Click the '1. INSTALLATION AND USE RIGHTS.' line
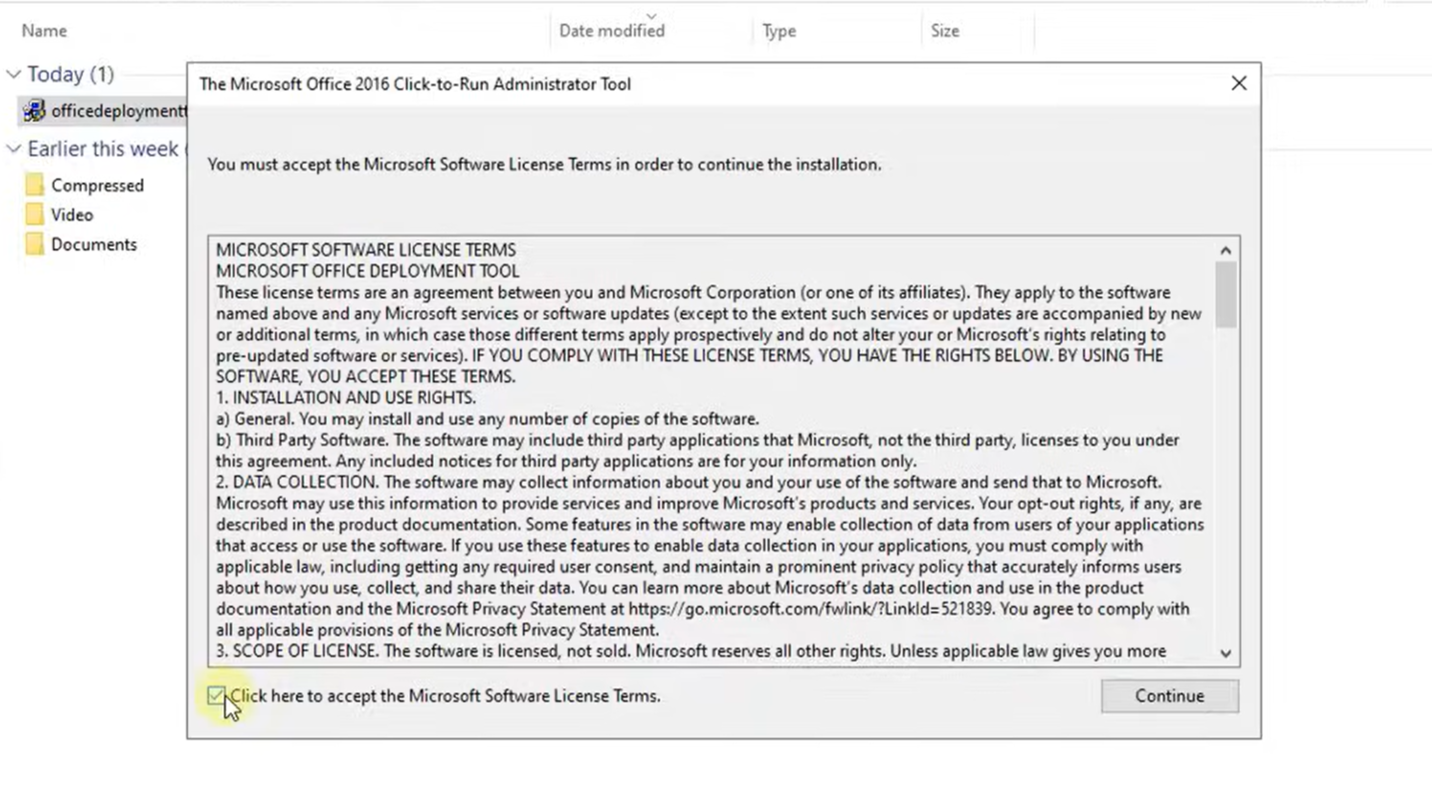Image resolution: width=1432 pixels, height=805 pixels. tap(346, 397)
